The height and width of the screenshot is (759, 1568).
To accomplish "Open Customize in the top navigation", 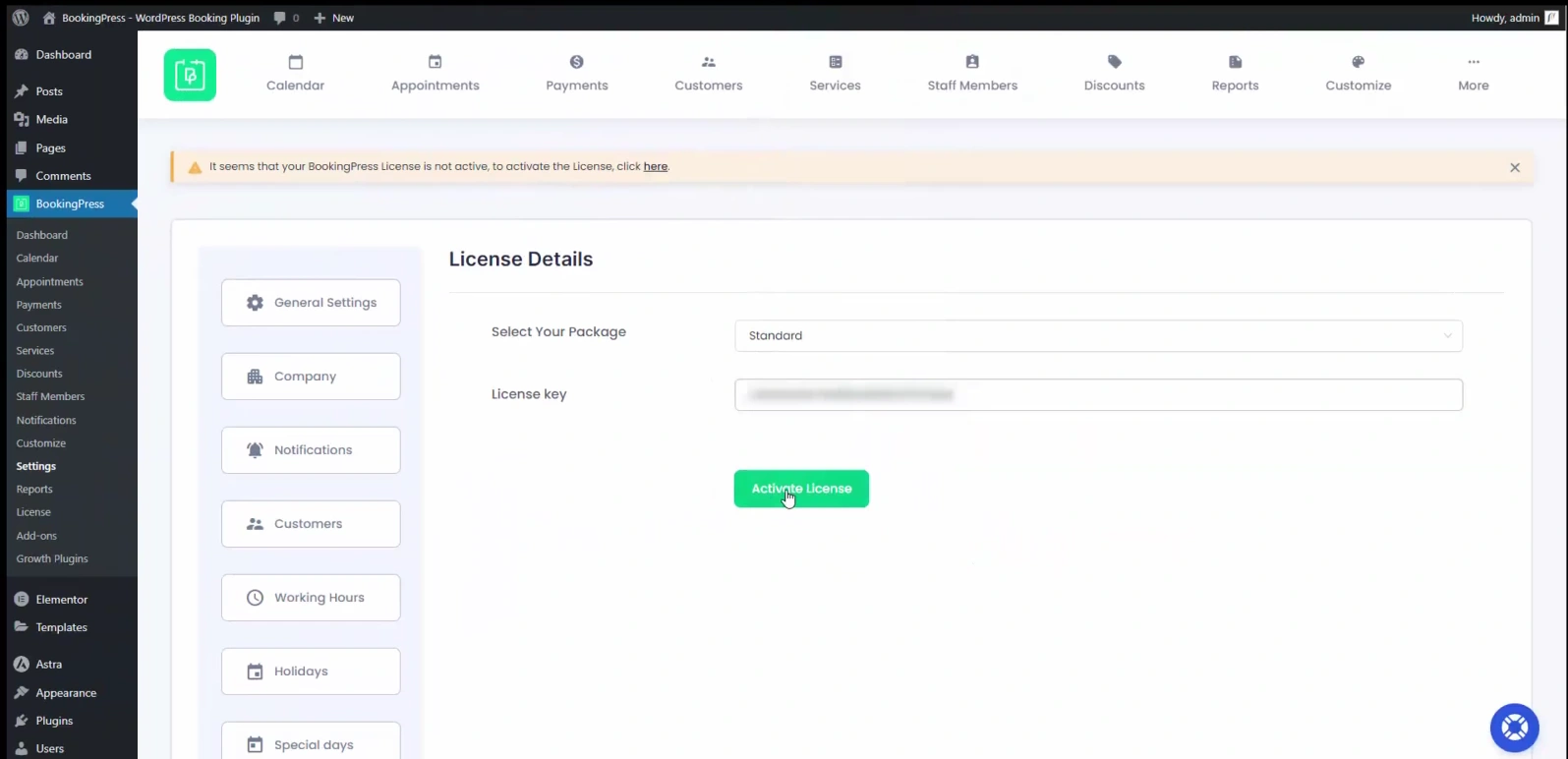I will tap(1358, 74).
